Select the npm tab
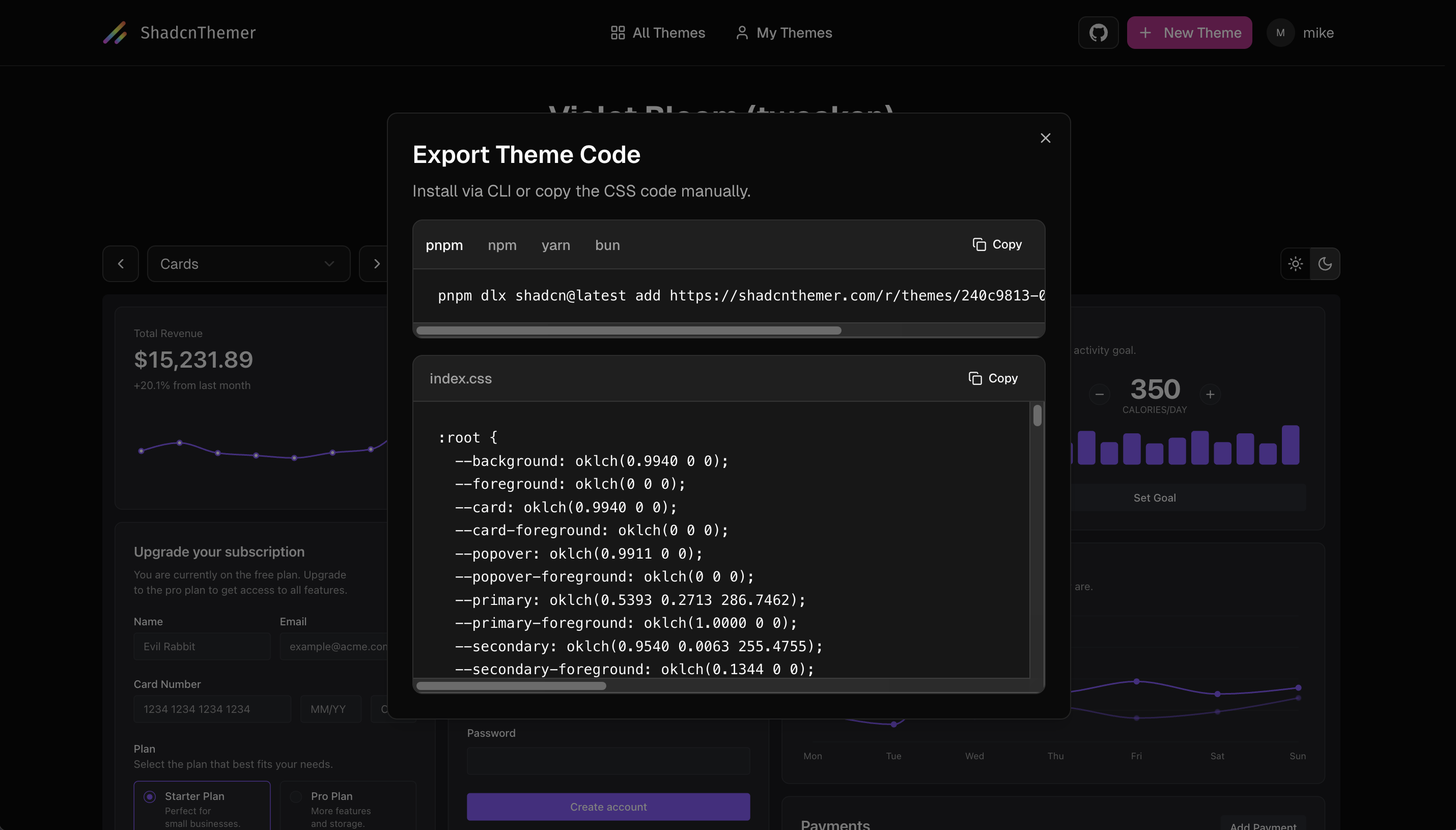 tap(502, 245)
